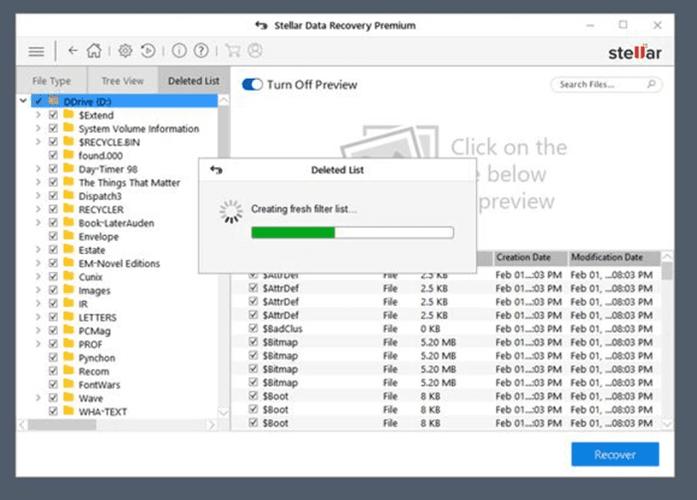The width and height of the screenshot is (697, 500).
Task: Click the DDrive (D:) drive icon
Action: 54,101
